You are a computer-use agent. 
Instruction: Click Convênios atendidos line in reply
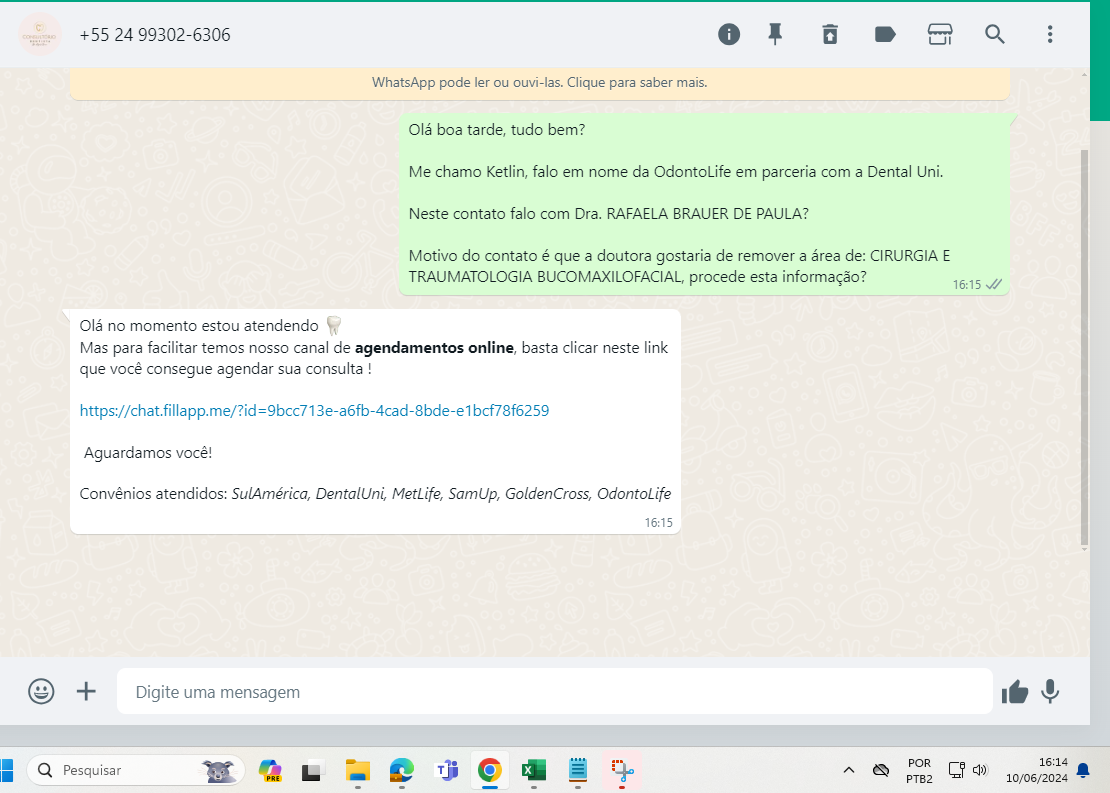(375, 494)
